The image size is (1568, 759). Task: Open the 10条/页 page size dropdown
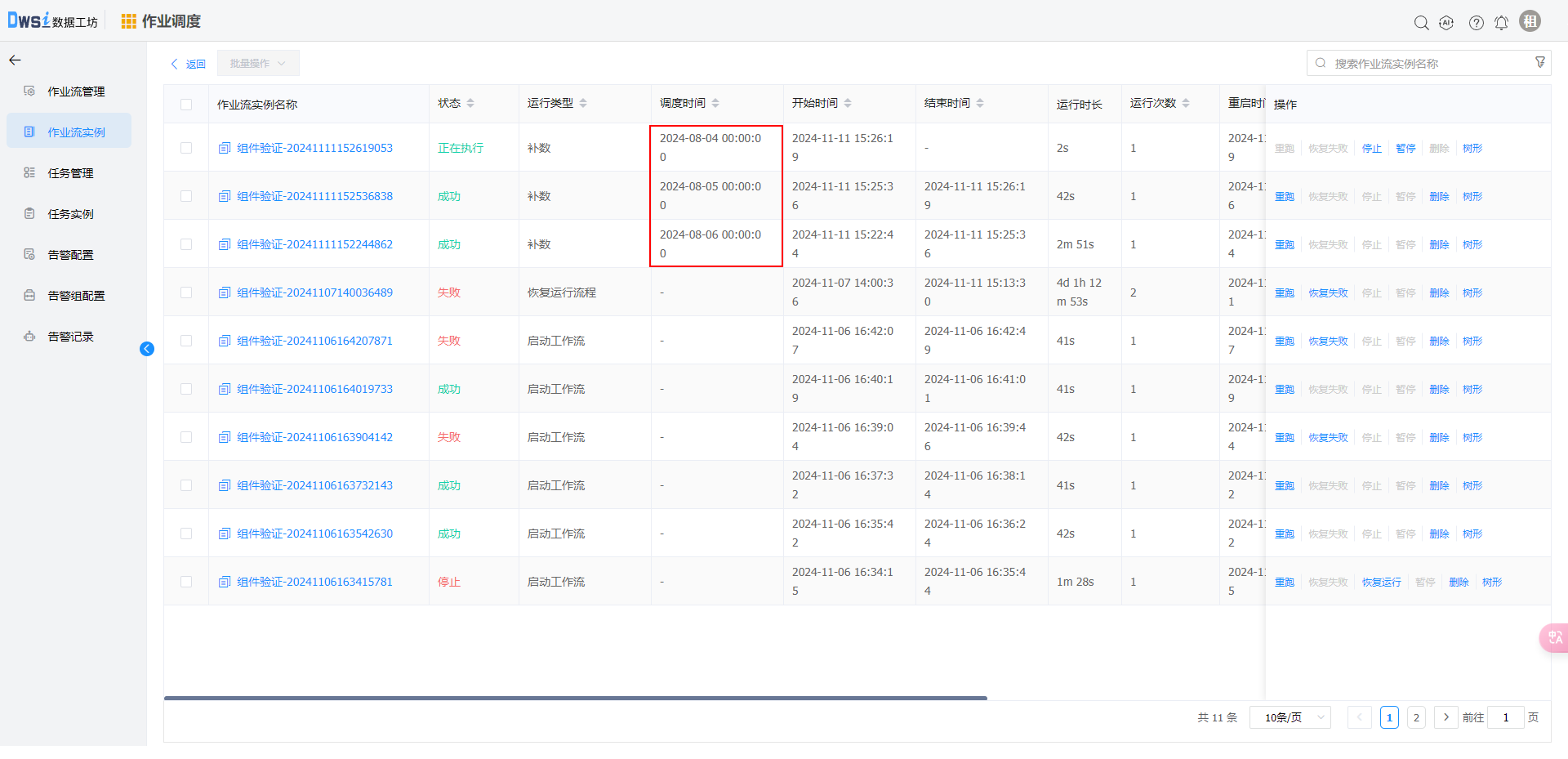1290,717
